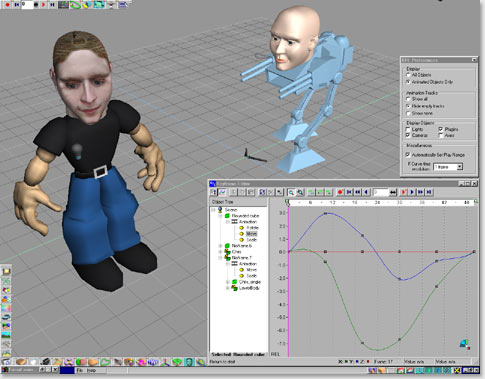This screenshot has height=379, width=485.
Task: Select Rotate track under Rounded cube
Action: click(x=253, y=228)
